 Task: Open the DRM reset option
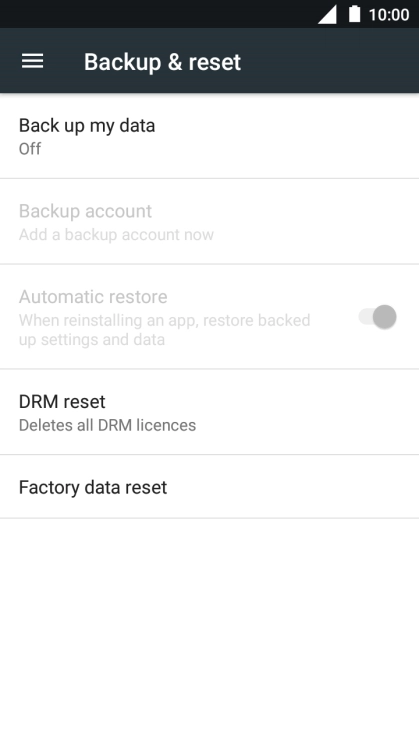[x=209, y=412]
